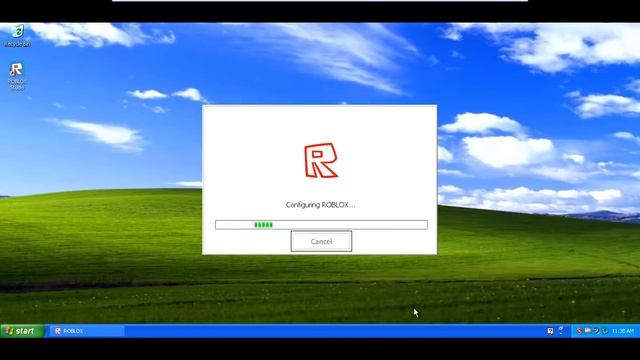Click the ROBLOX installer progress bar

click(x=321, y=224)
